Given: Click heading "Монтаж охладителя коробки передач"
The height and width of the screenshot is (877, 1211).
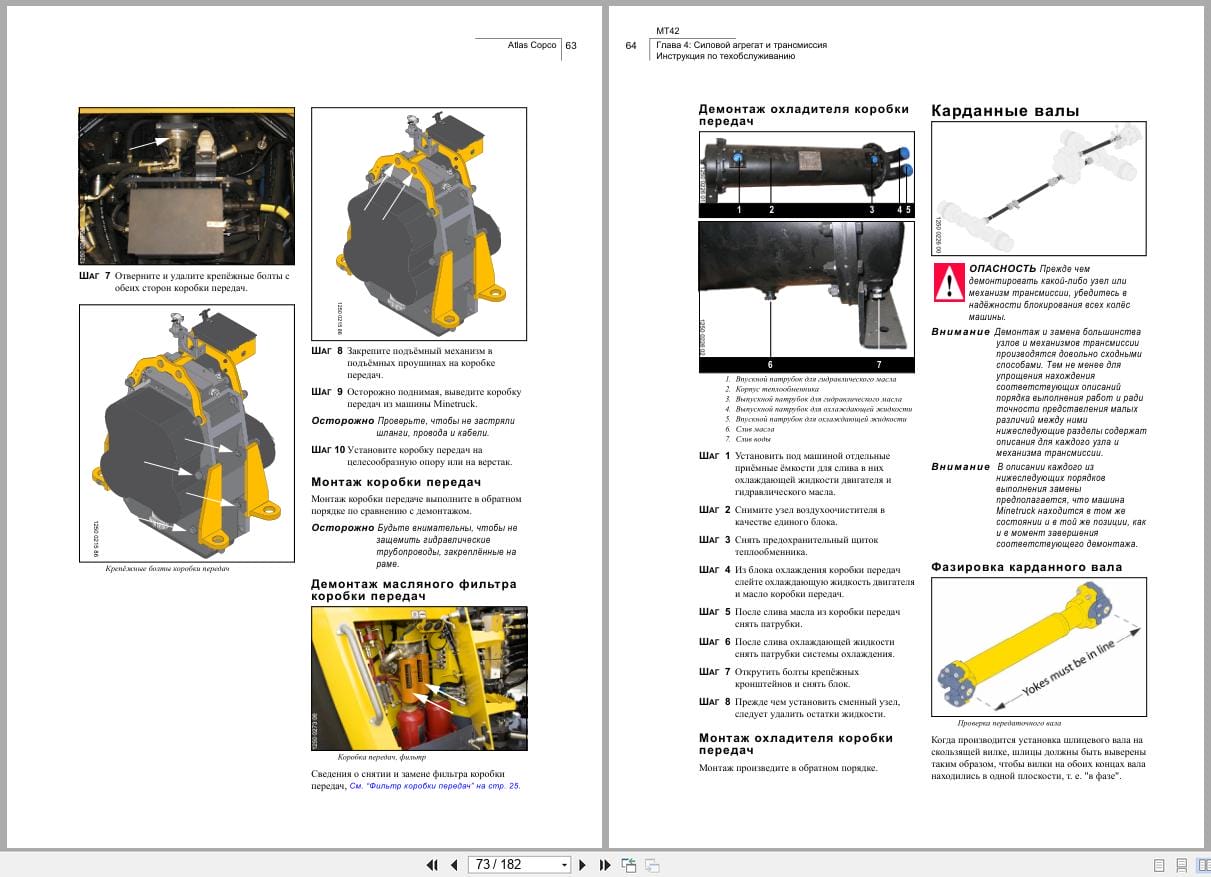Looking at the screenshot, I should [x=795, y=744].
